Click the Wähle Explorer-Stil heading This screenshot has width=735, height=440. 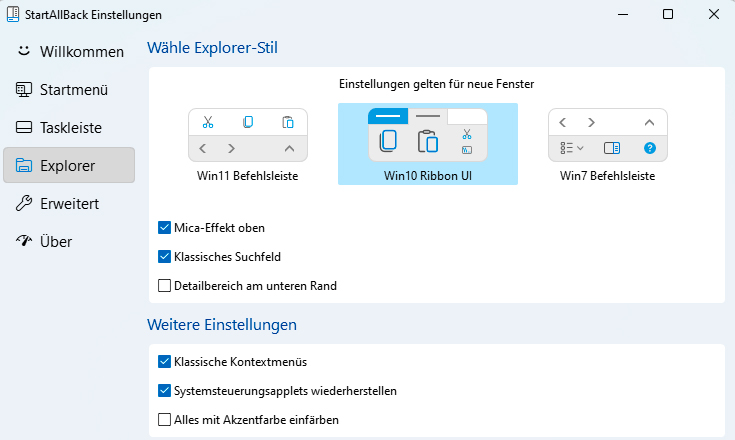[212, 48]
